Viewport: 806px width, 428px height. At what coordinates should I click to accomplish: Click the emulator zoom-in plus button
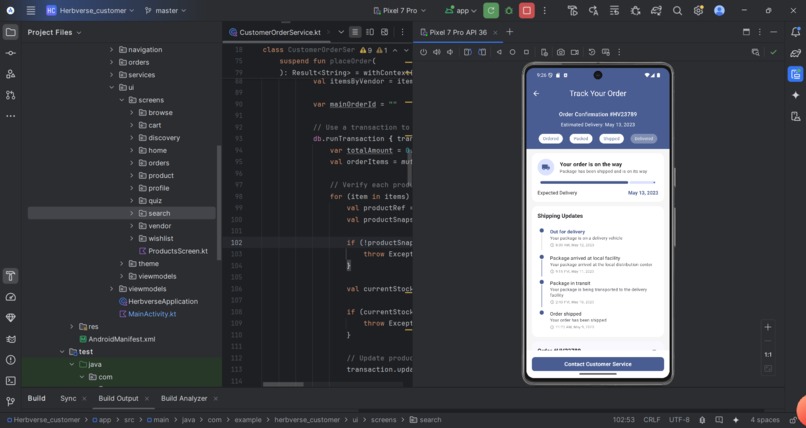click(x=768, y=327)
